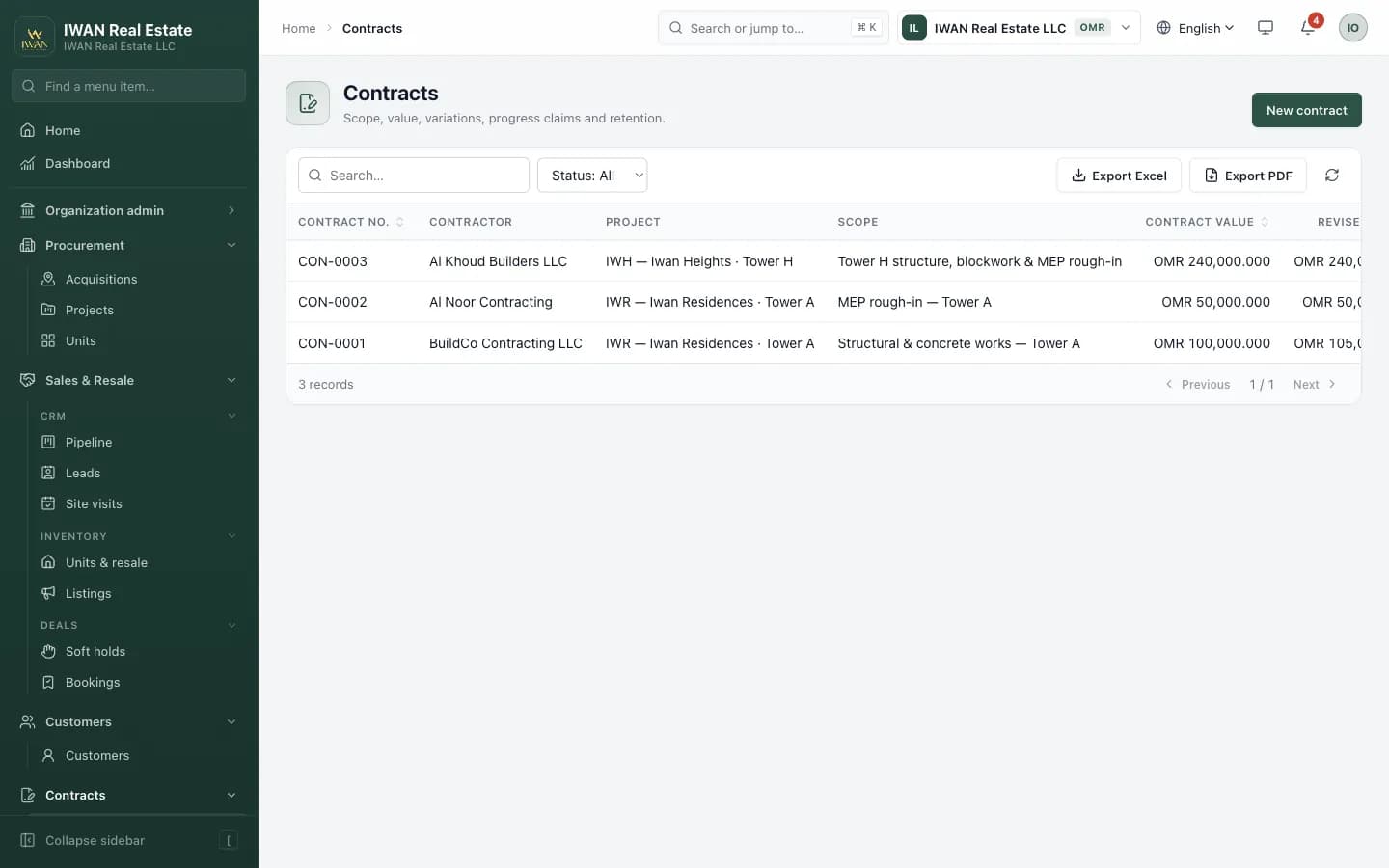Click the Dashboard chart icon
This screenshot has width=1389, height=868.
28,163
